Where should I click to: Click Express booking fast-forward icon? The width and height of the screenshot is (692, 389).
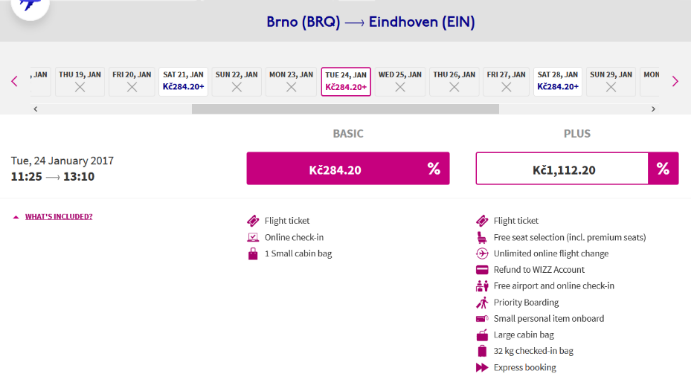pyautogui.click(x=482, y=367)
